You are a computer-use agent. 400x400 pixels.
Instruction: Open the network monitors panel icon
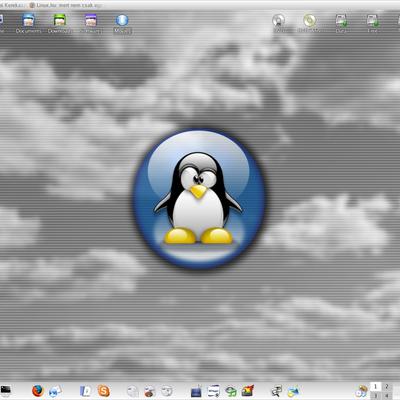[277, 391]
